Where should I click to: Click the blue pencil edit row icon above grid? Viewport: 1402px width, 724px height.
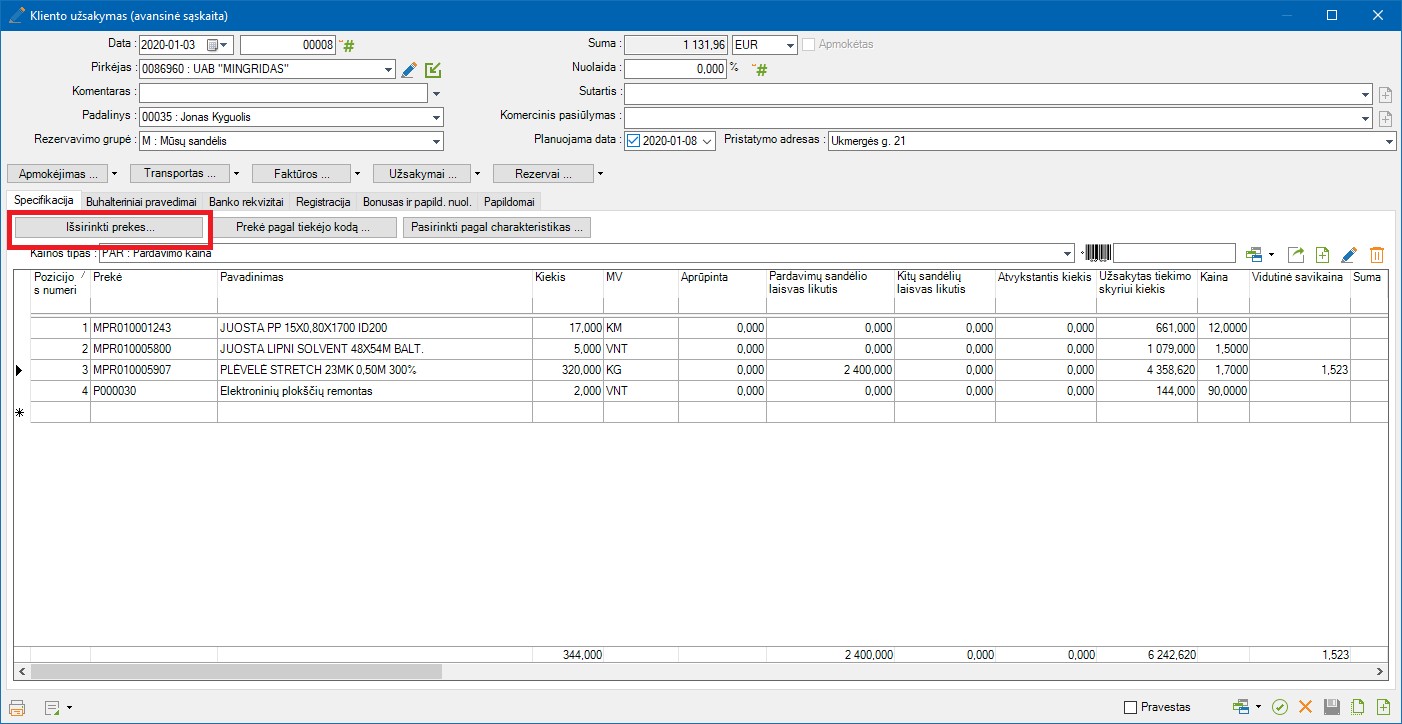click(1349, 255)
